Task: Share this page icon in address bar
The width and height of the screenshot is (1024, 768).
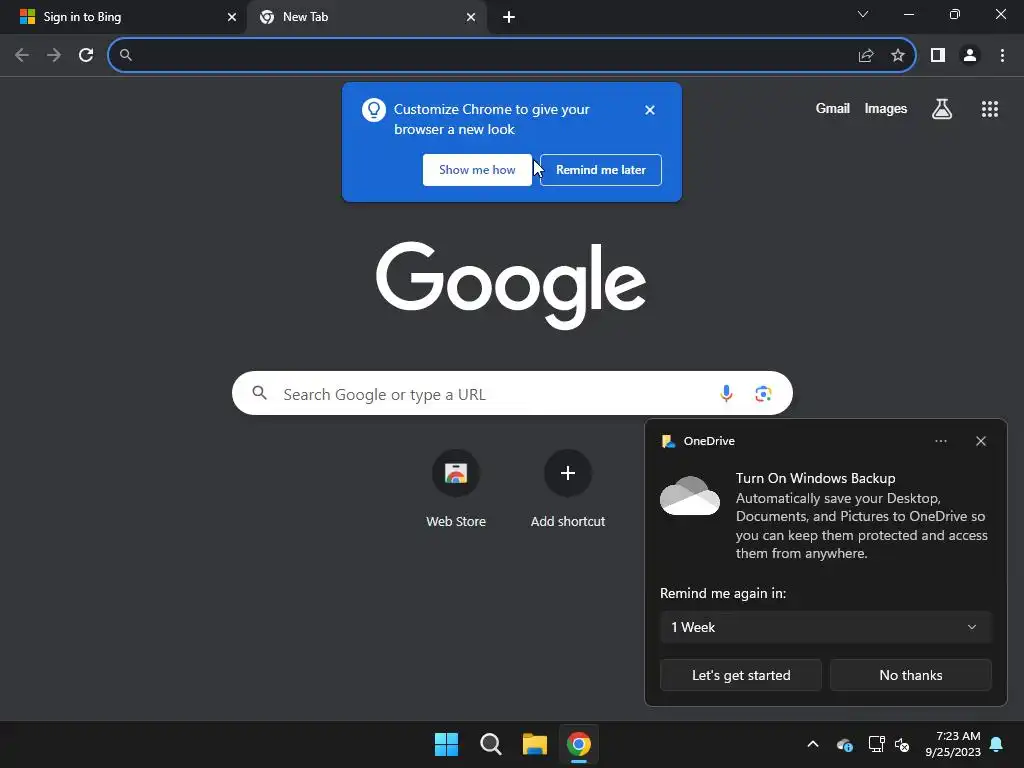Action: click(866, 56)
